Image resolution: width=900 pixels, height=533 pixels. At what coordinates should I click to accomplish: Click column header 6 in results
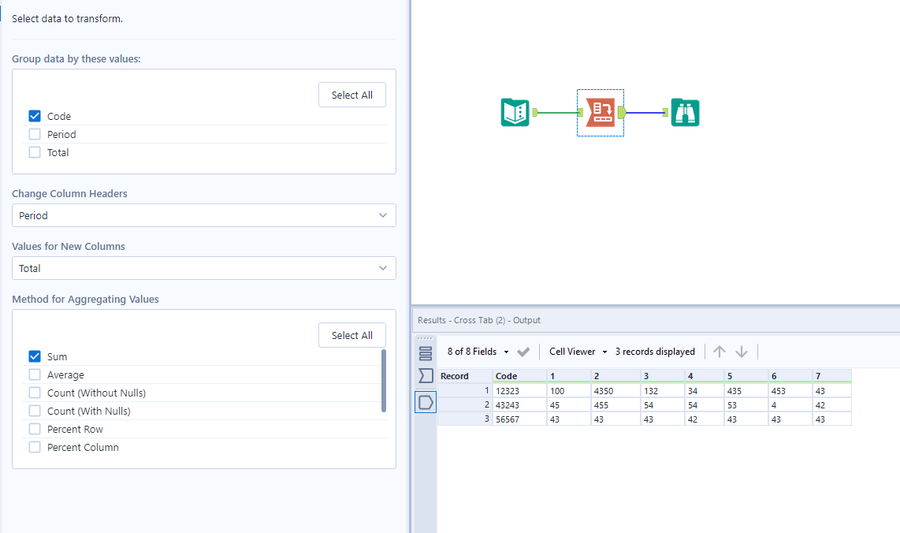pos(790,376)
